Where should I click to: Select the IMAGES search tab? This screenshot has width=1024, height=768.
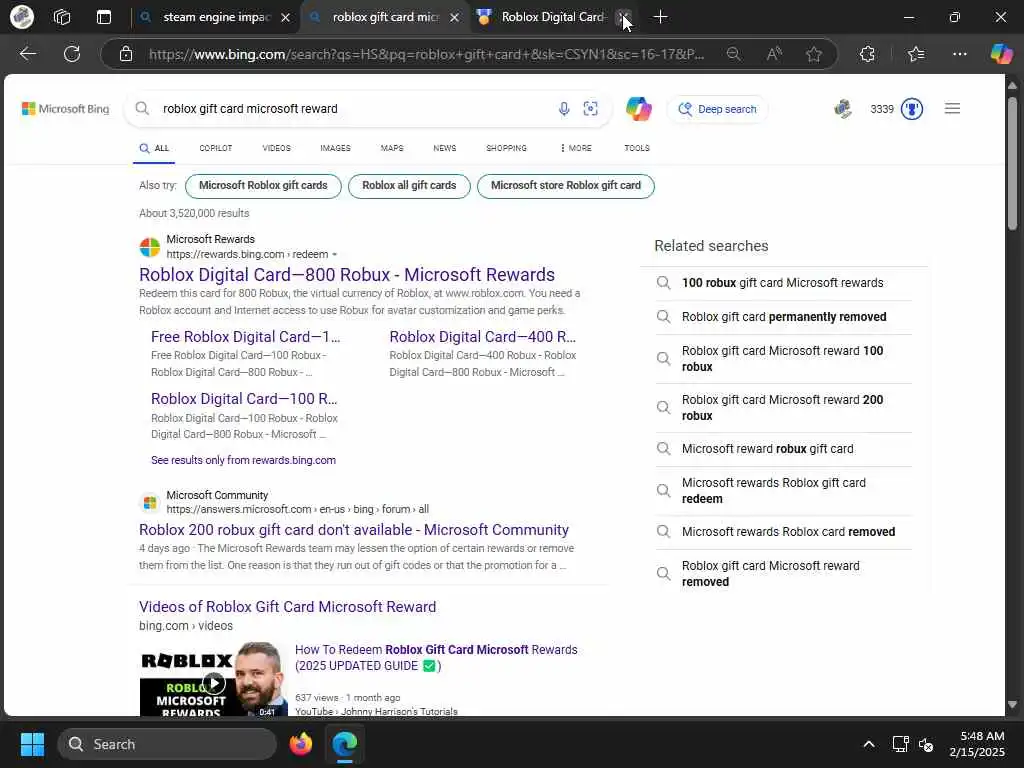coord(335,148)
